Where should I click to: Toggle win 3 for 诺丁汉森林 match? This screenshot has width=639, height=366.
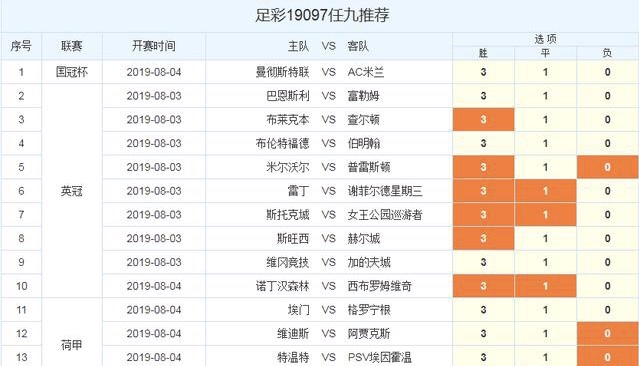(x=483, y=286)
